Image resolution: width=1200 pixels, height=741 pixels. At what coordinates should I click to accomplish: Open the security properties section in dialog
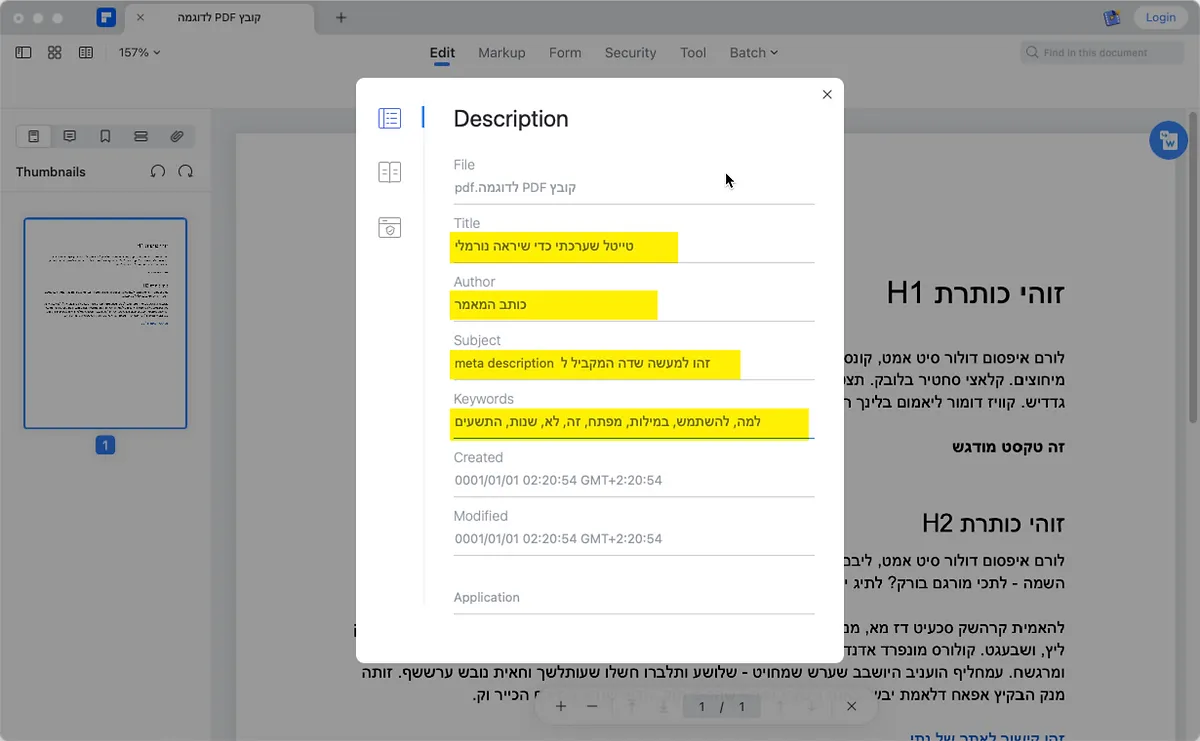[389, 227]
